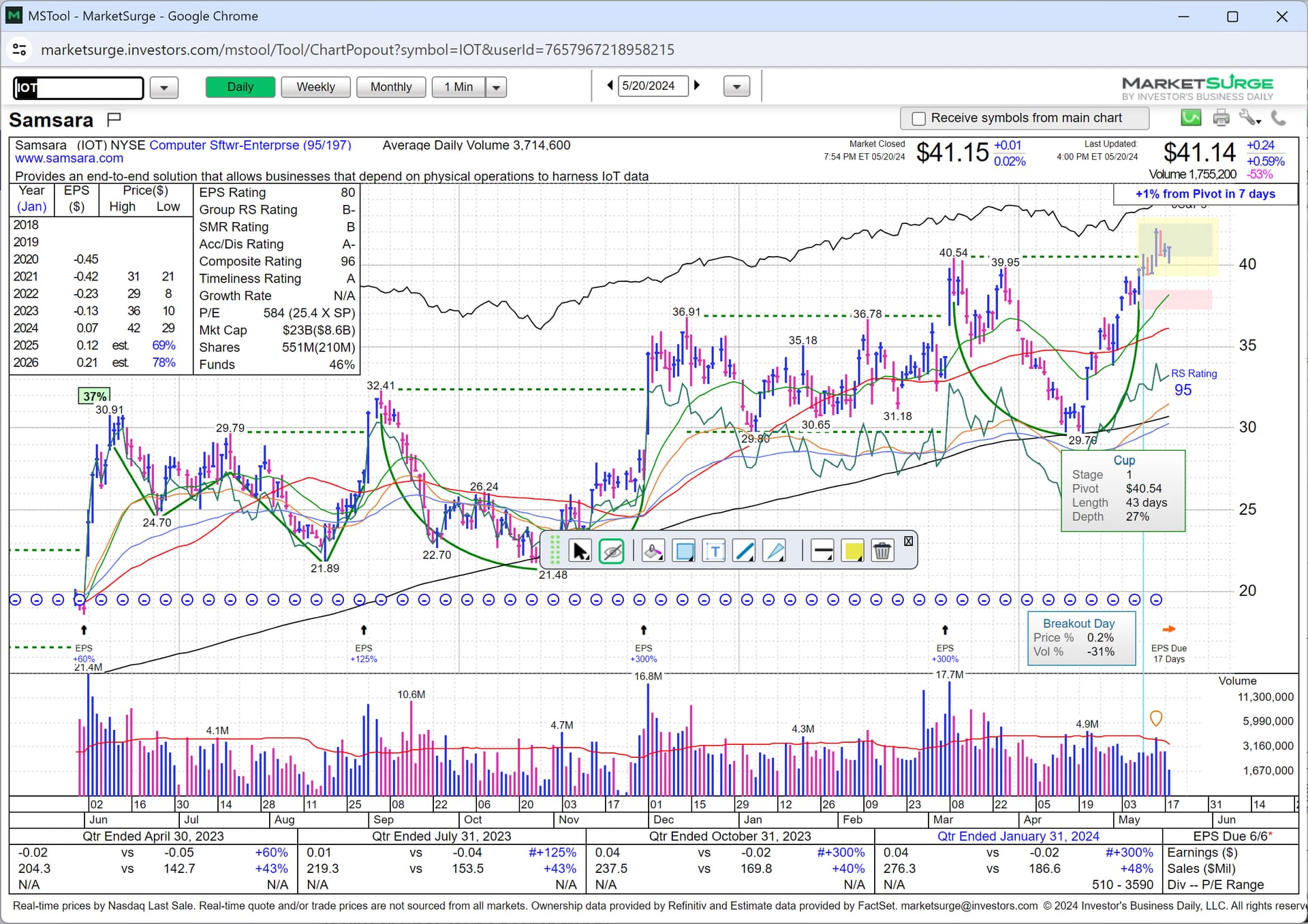The image size is (1308, 924).
Task: Select the stamp annotation tool
Action: click(653, 551)
